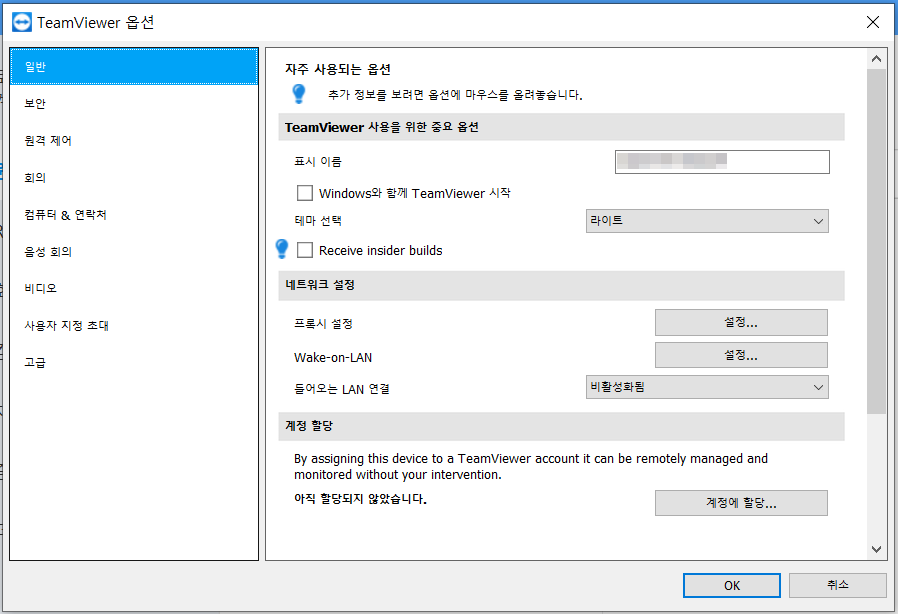Confirm with the OK button
Screen dimensions: 898x614
point(732,585)
